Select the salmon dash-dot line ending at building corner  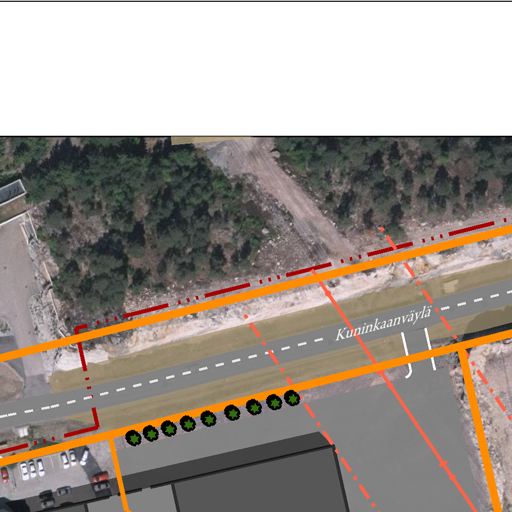pyautogui.click(x=289, y=380)
